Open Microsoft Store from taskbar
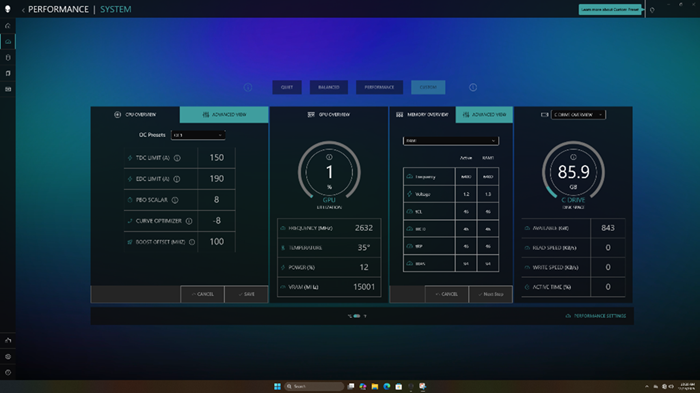 pos(399,386)
